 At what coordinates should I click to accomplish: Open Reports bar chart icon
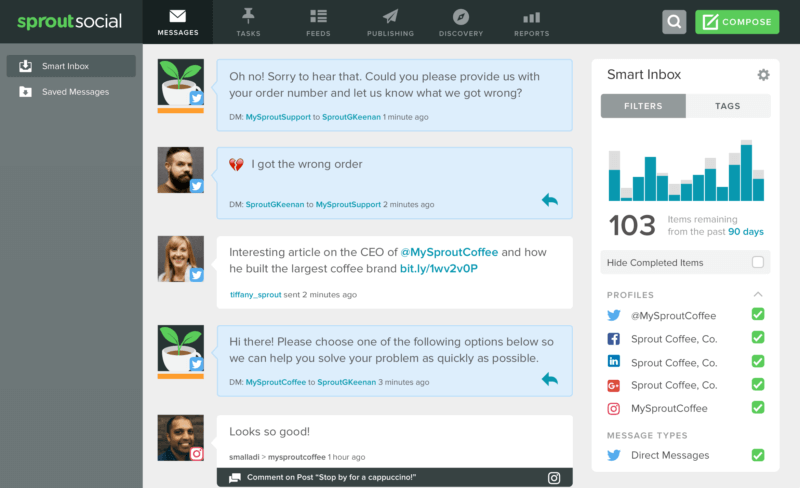coord(531,17)
